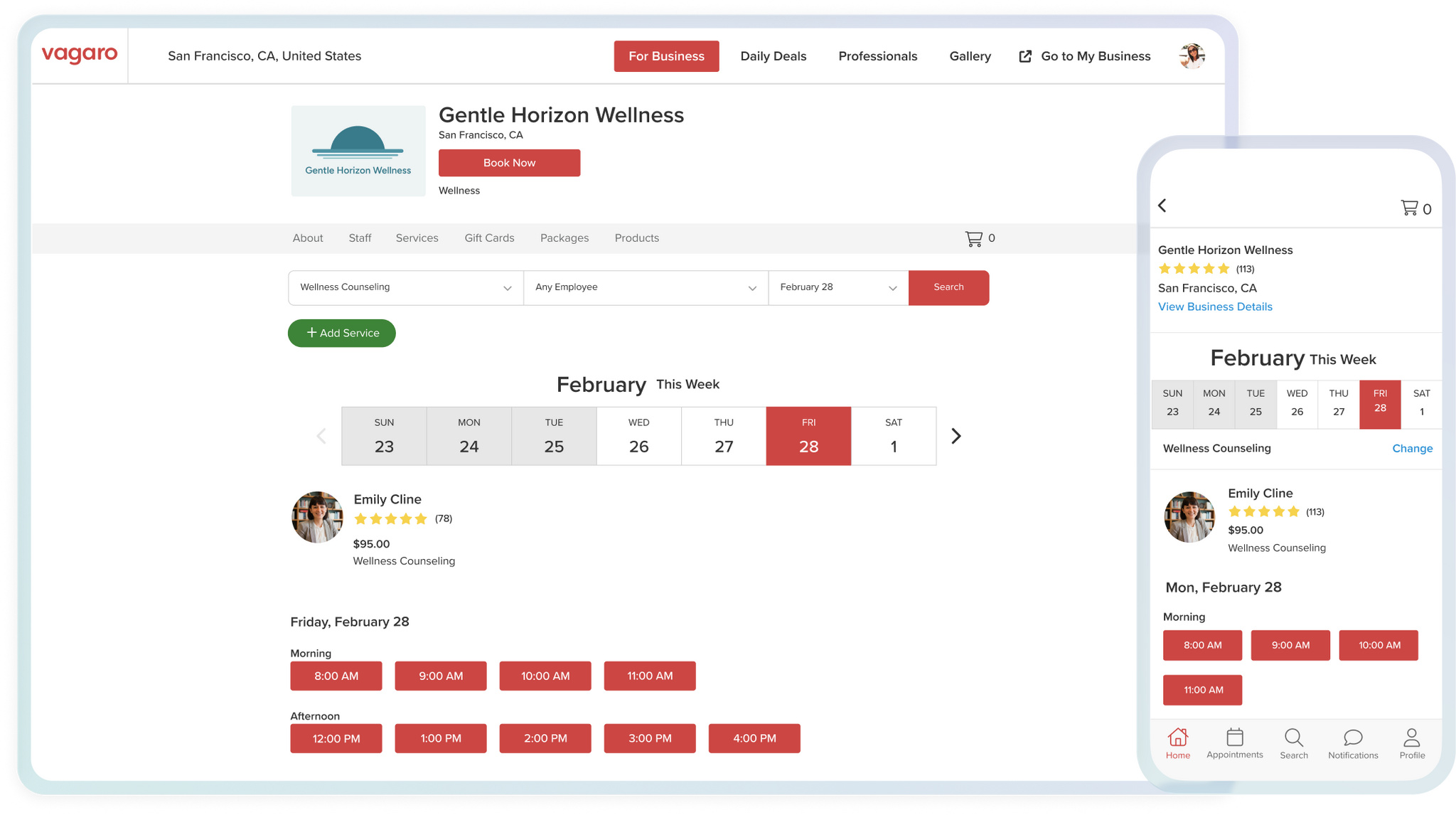The width and height of the screenshot is (1456, 815).
Task: Book the 11:00 AM desktop time slot
Action: pyautogui.click(x=650, y=676)
